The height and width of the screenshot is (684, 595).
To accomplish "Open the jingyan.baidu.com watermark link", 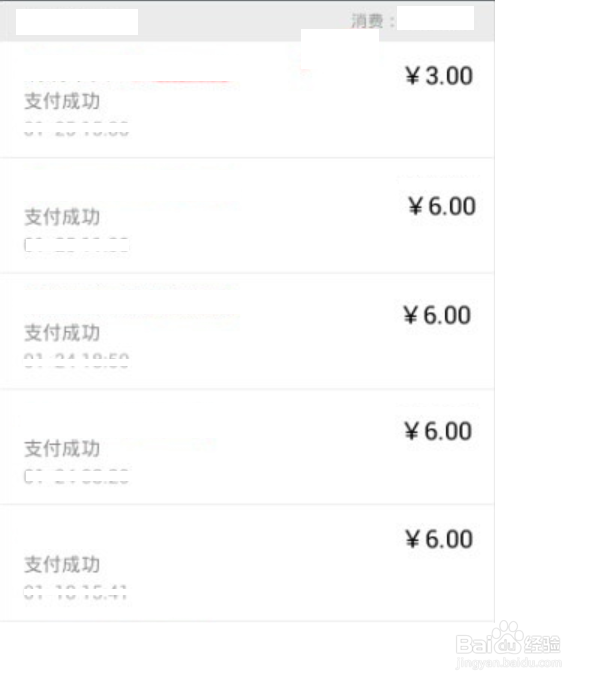I will click(509, 663).
